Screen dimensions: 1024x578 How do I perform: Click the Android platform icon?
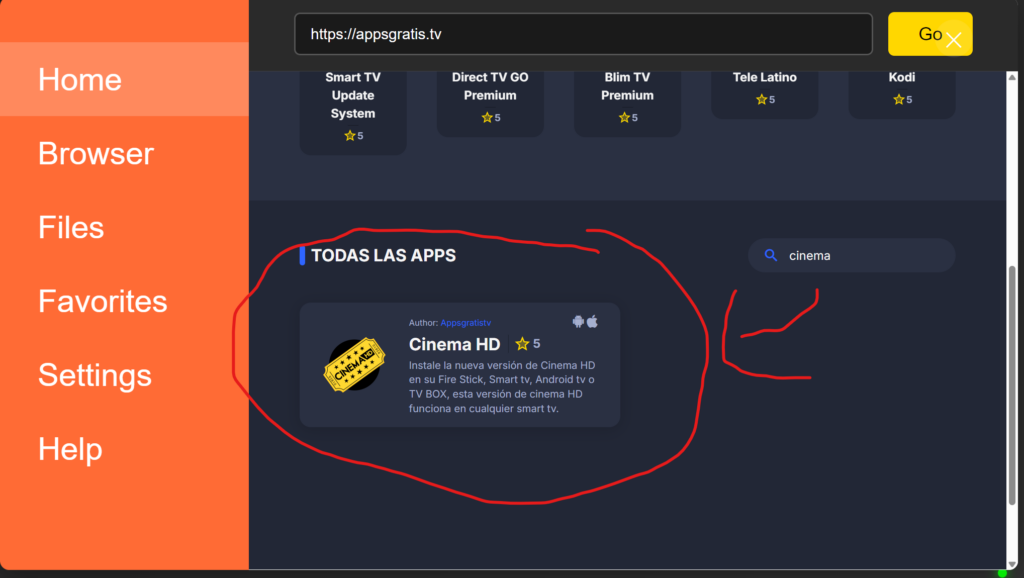578,321
